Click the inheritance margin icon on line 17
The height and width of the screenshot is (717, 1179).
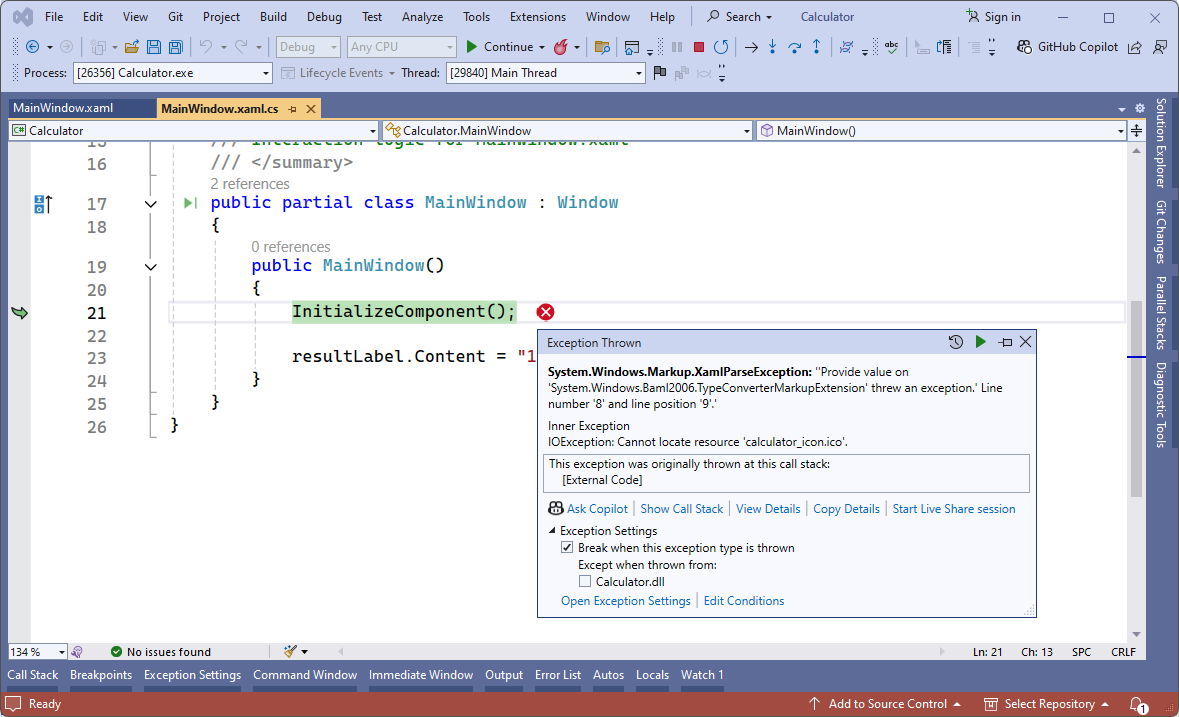[x=43, y=204]
